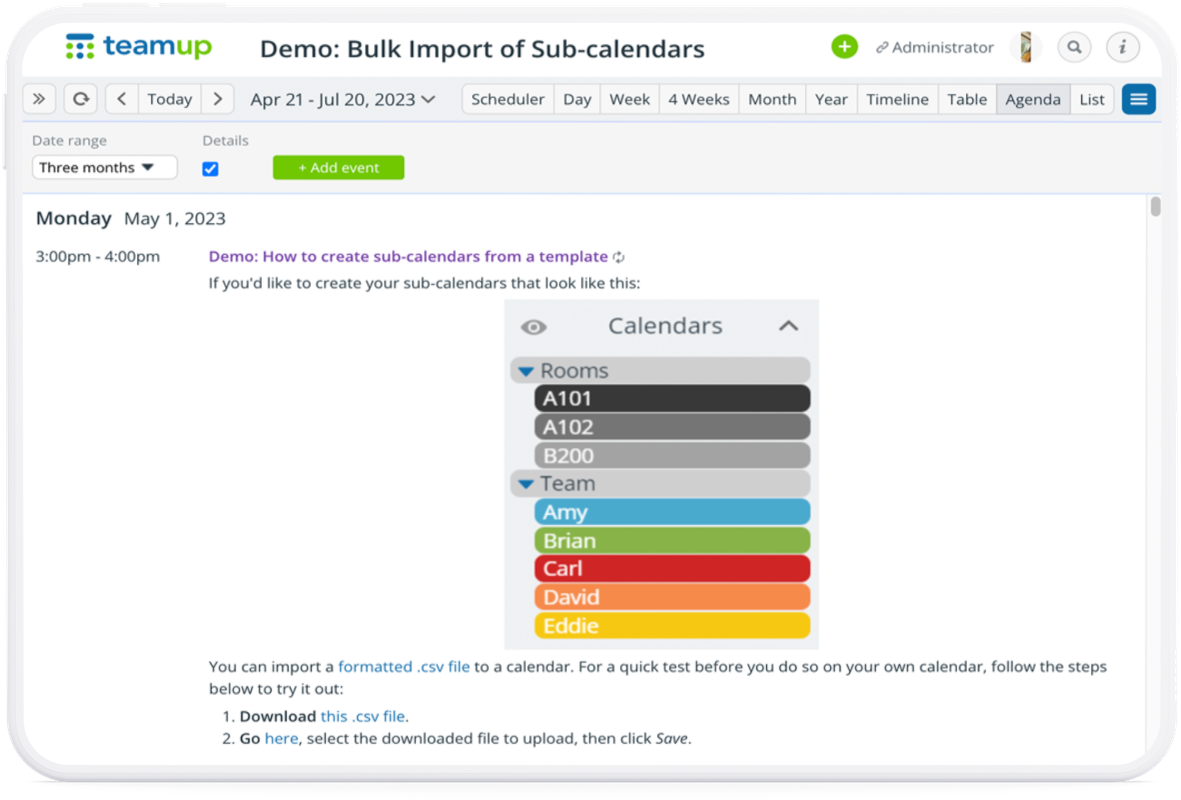Switch to Timeline view

897,99
